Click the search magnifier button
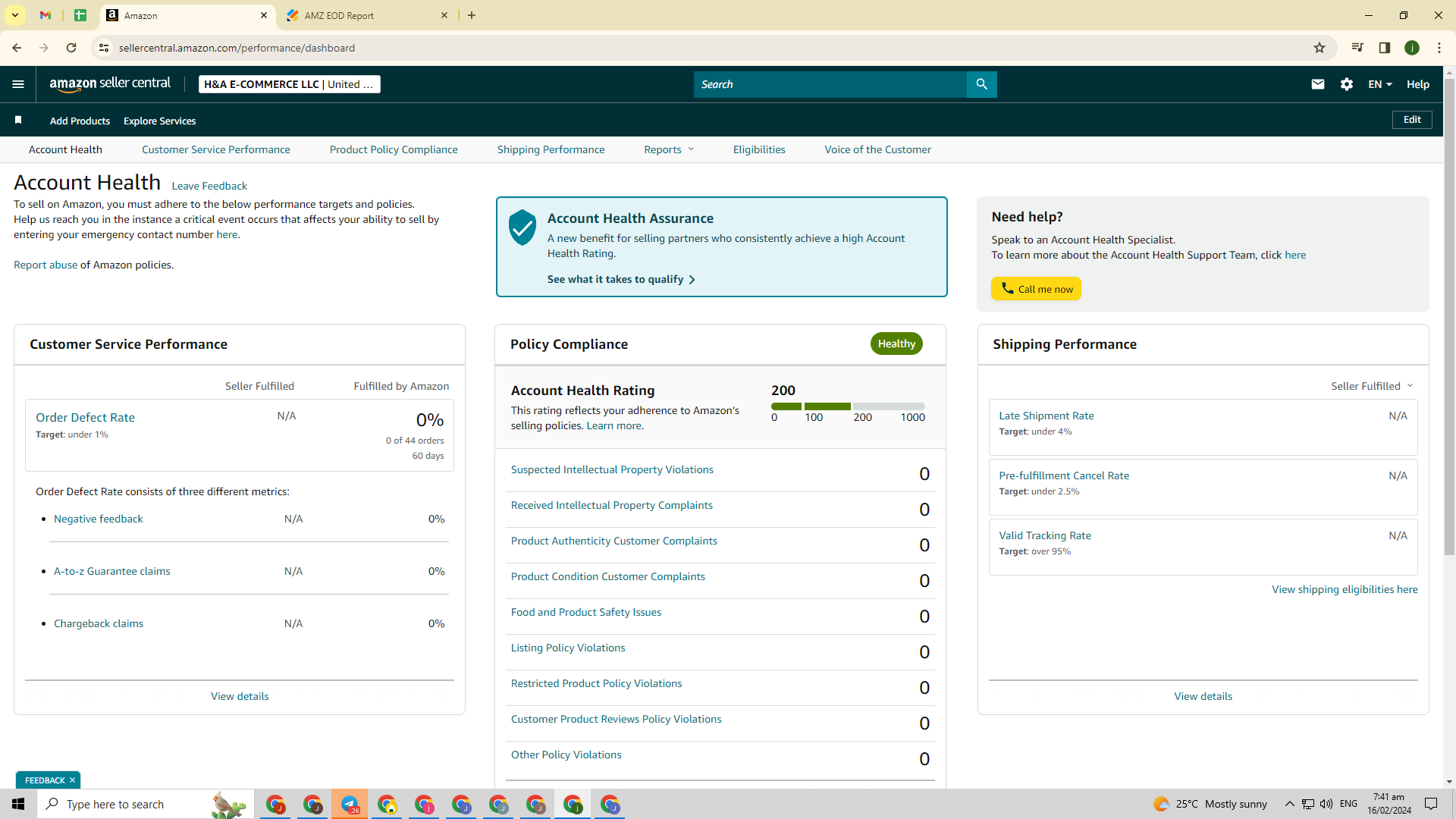 point(981,84)
